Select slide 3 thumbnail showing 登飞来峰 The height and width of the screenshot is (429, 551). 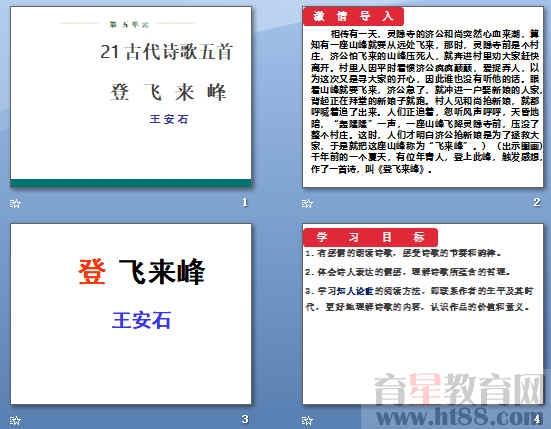pos(131,314)
